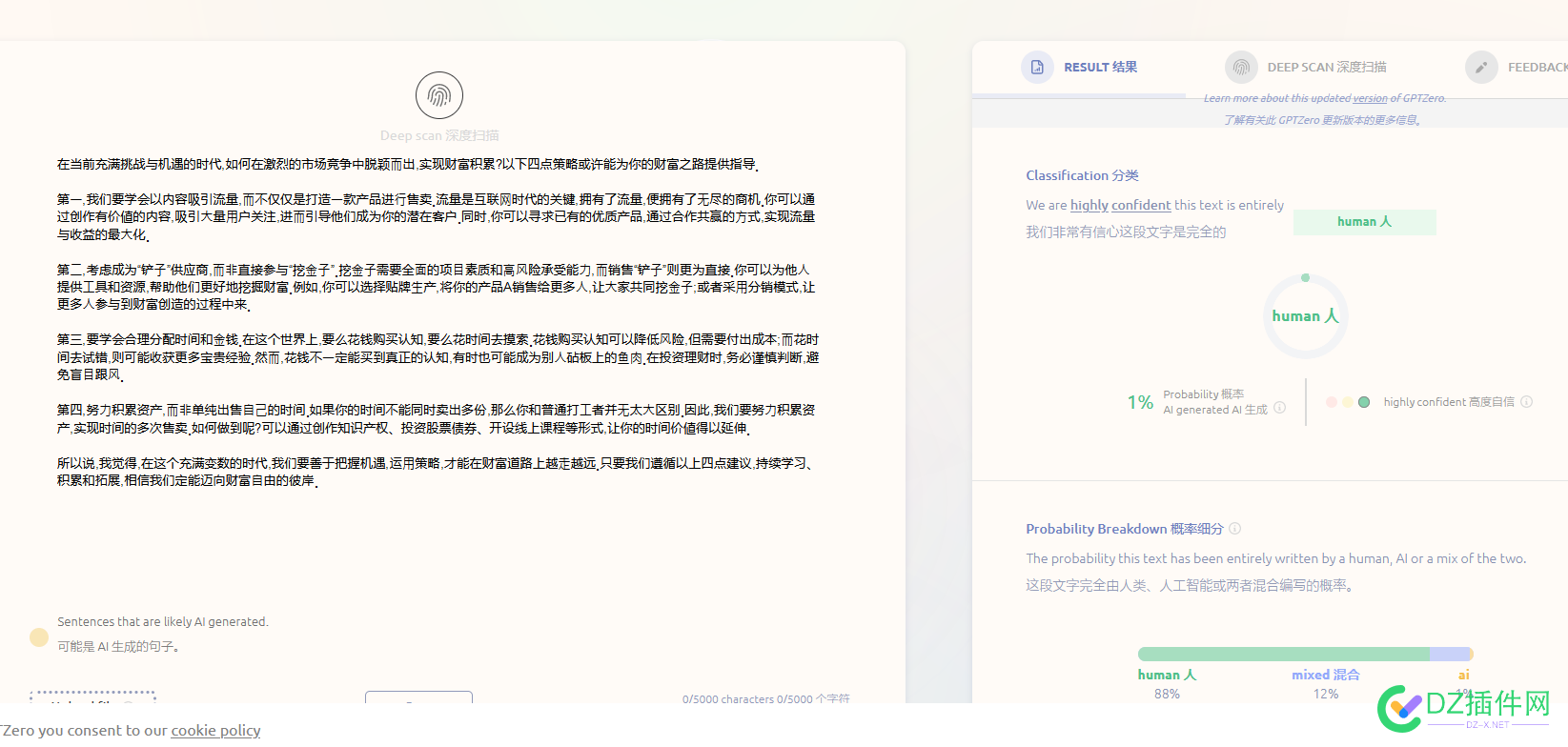Click the cookie policy link

click(215, 730)
